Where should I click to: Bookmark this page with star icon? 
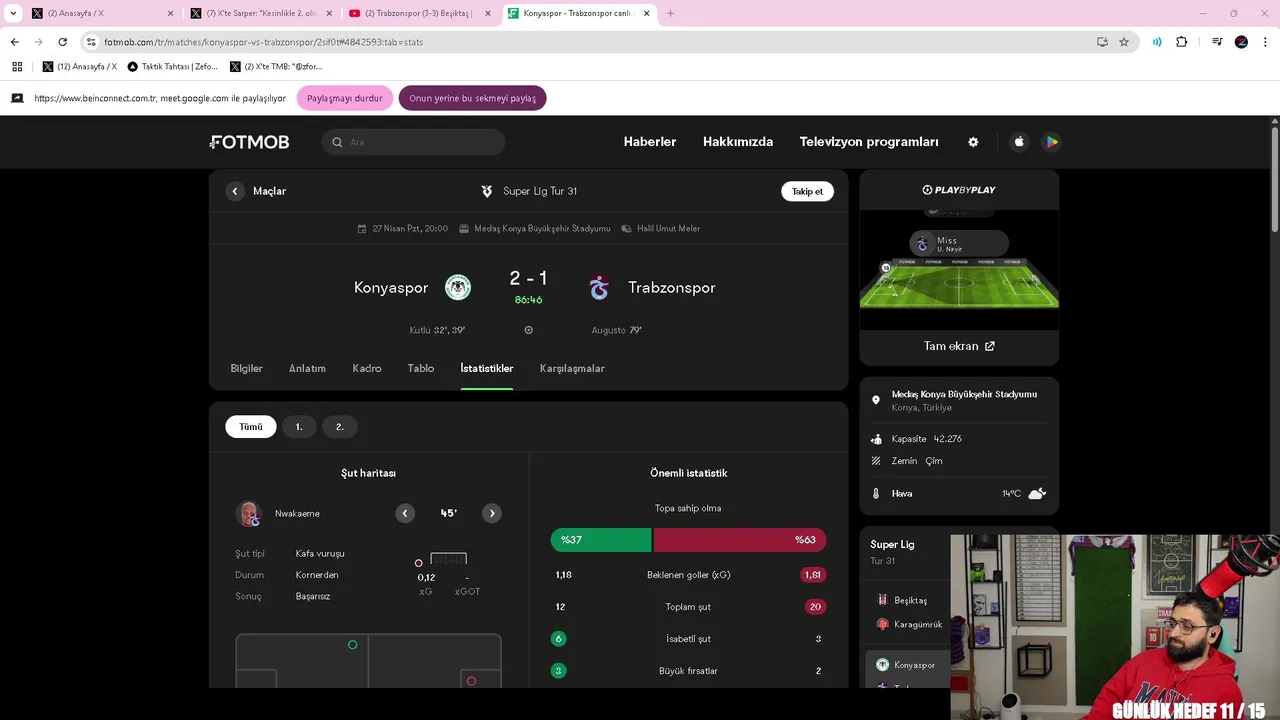coord(1124,42)
